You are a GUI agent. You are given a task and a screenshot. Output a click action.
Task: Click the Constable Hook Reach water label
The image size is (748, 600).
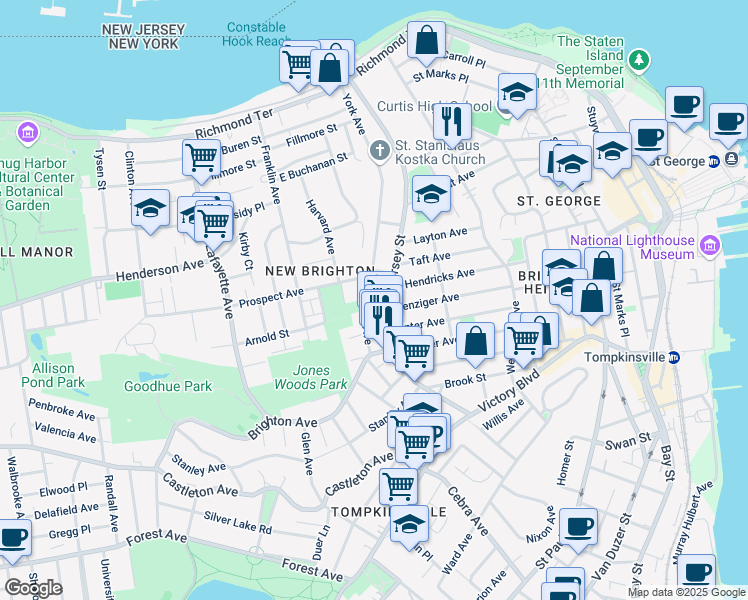(256, 34)
